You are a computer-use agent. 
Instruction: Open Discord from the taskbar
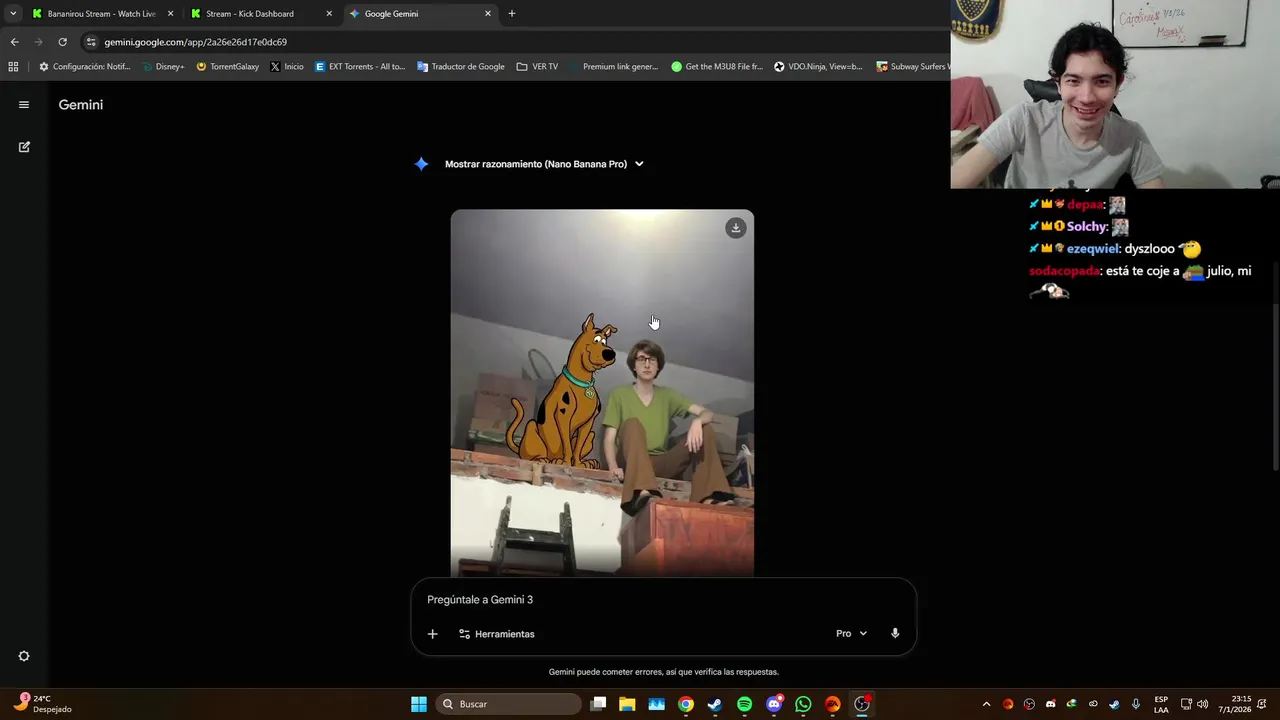[x=774, y=704]
